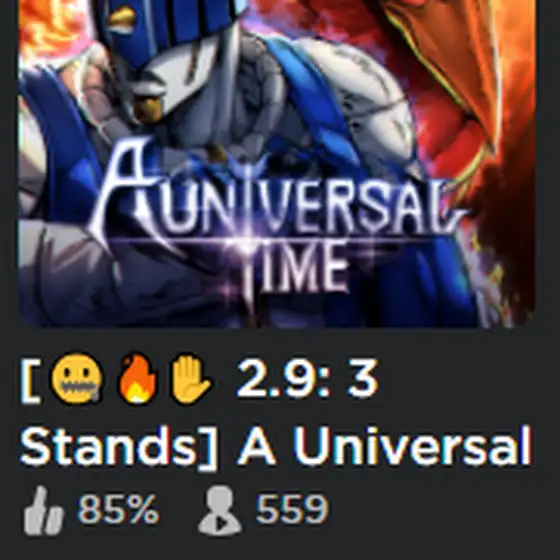
Task: Click the "Stands]" word in title
Action: coord(118,447)
